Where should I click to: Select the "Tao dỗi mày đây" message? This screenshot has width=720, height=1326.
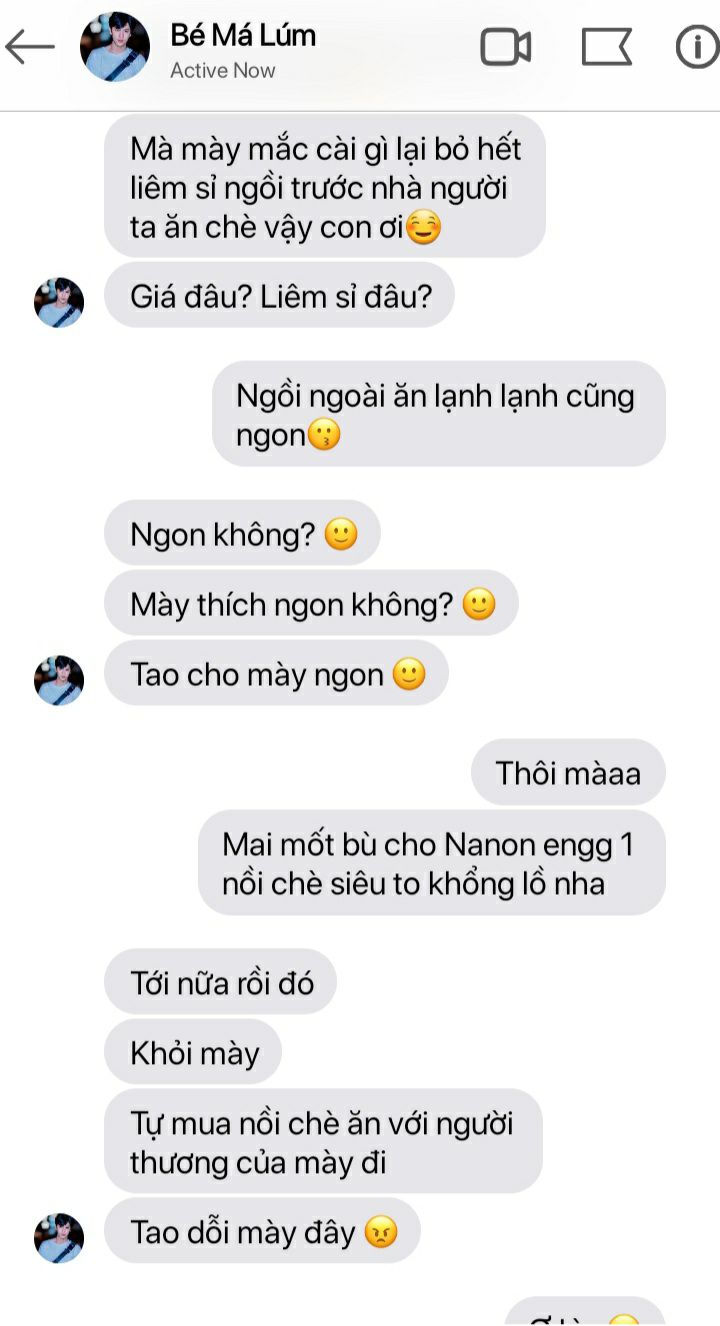pyautogui.click(x=262, y=1231)
